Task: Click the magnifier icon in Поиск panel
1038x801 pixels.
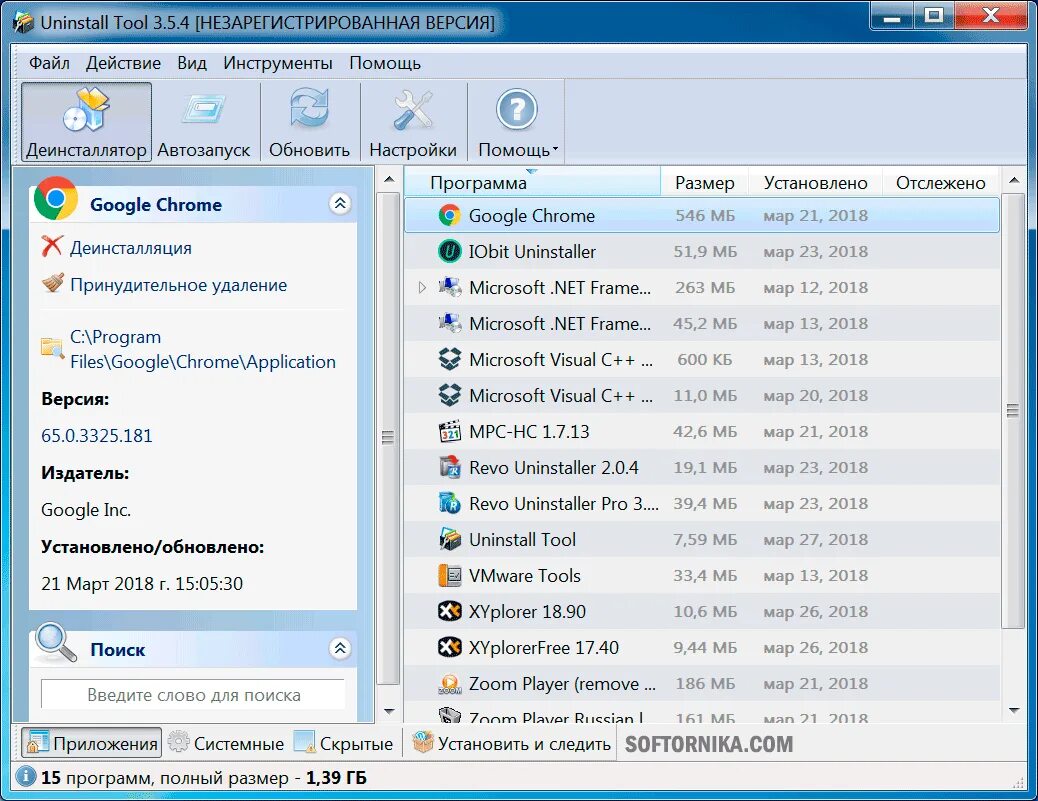Action: (x=56, y=643)
